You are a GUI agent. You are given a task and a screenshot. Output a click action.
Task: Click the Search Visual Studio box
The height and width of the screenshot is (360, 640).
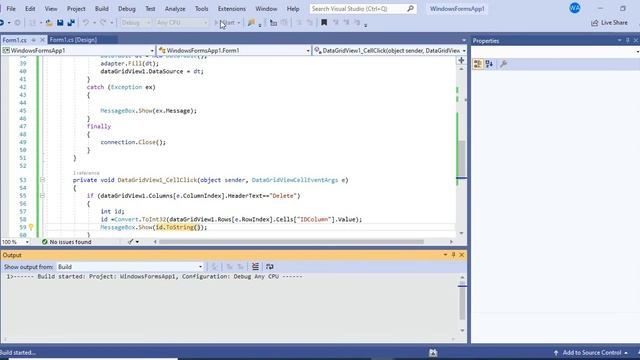(x=362, y=9)
